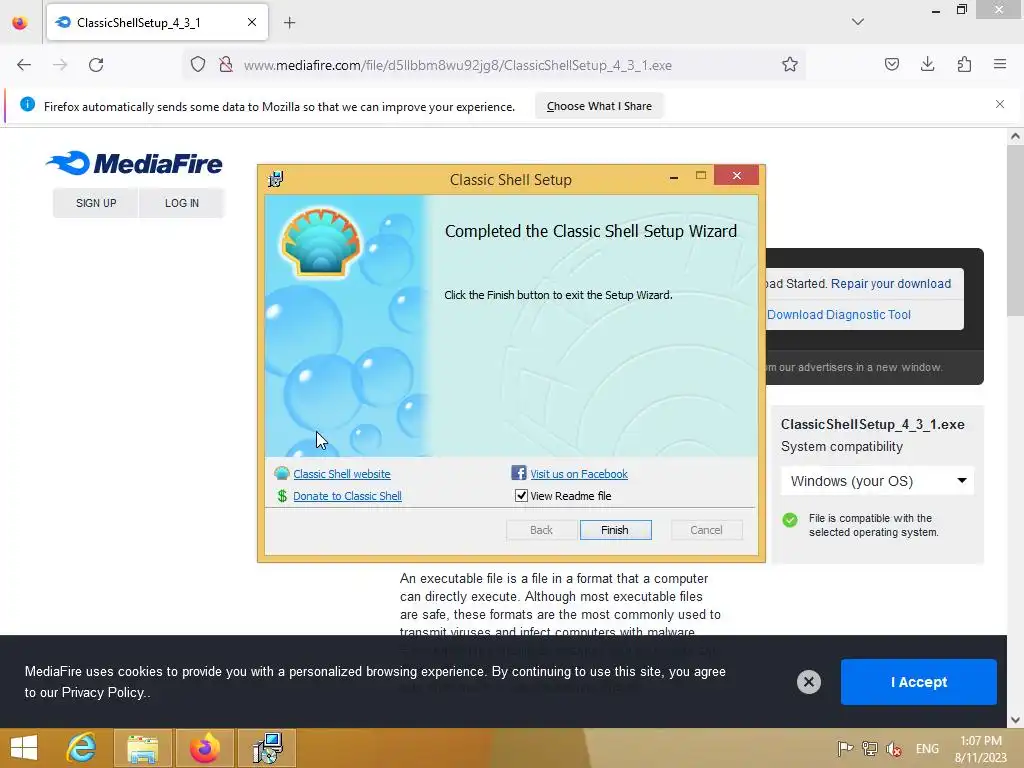Click the installer icon in Setup title bar

276,179
